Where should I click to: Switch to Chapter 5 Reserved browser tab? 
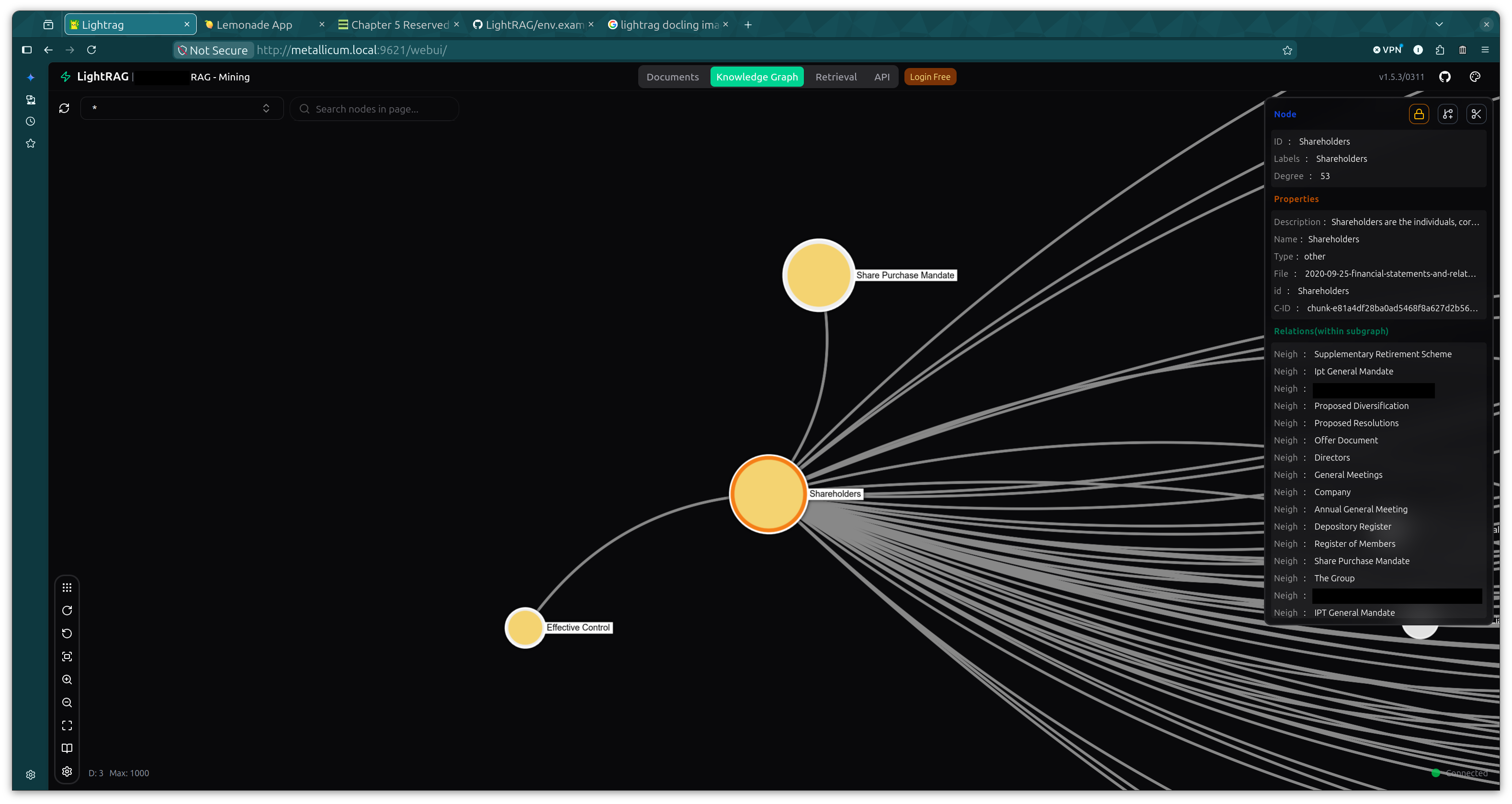click(399, 24)
